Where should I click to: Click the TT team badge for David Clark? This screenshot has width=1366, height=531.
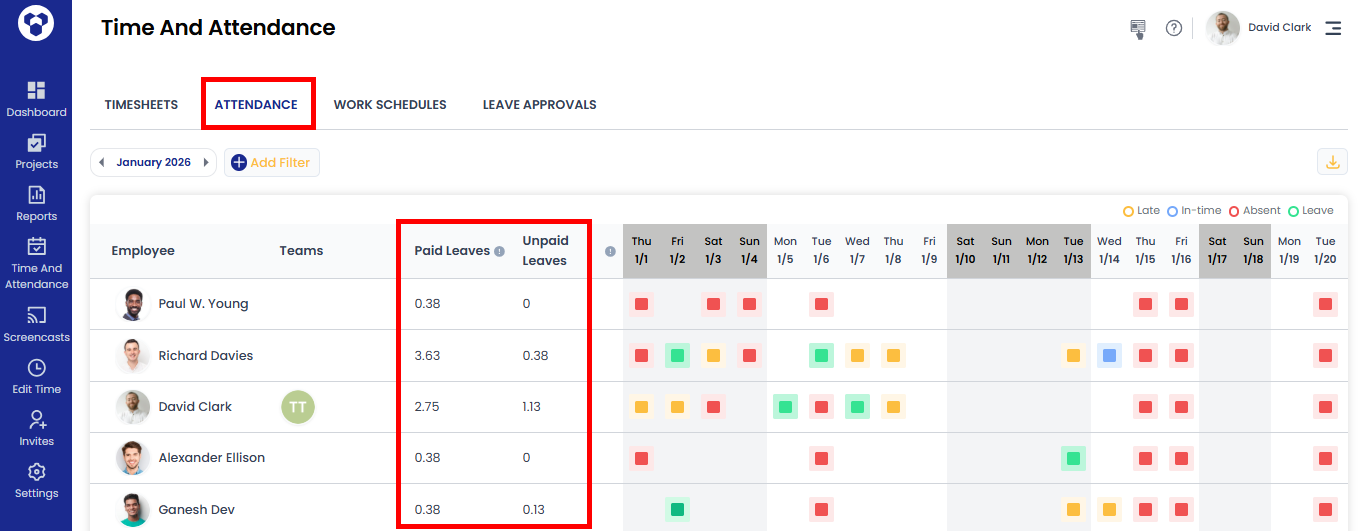(297, 407)
